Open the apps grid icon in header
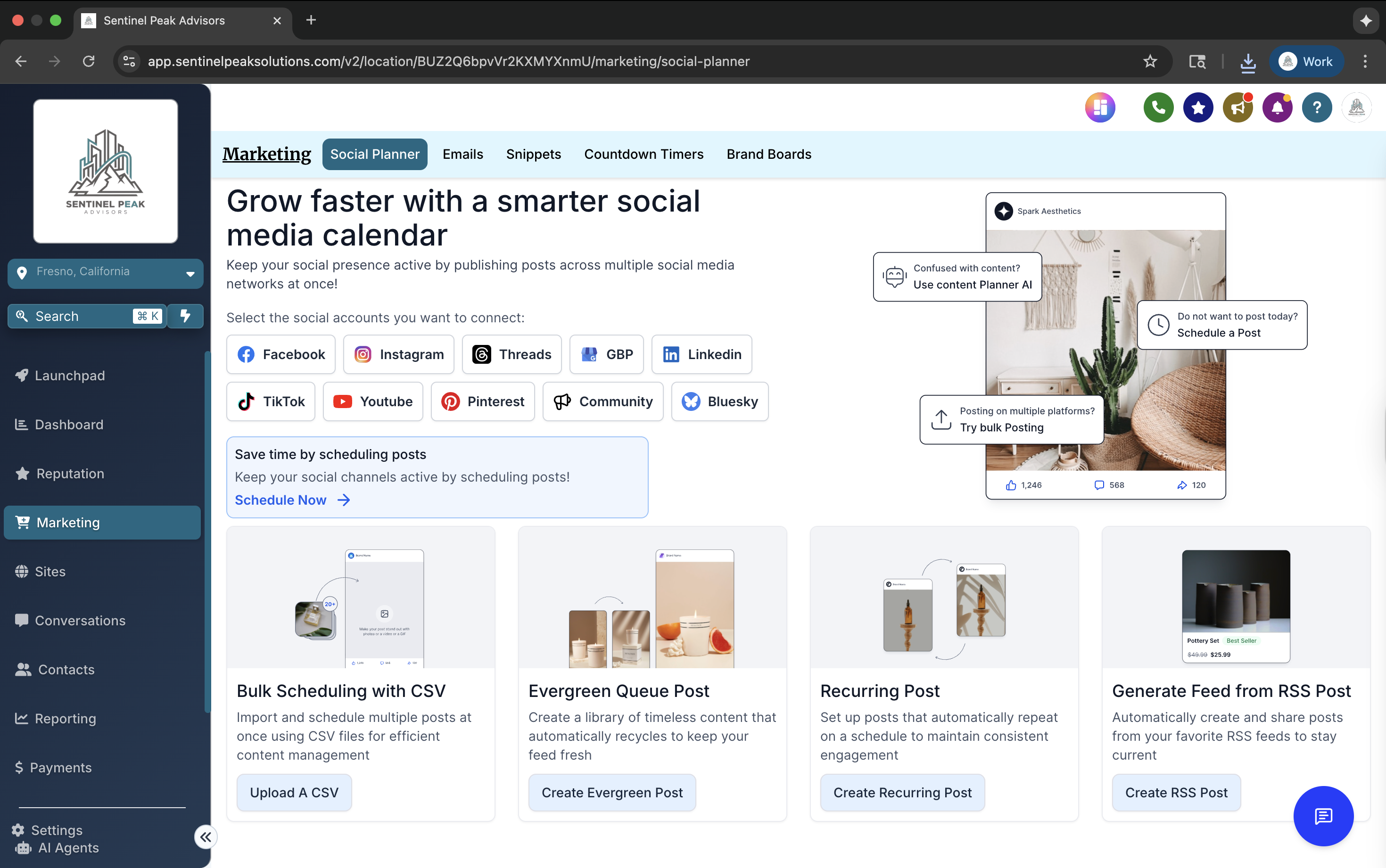 [1099, 107]
